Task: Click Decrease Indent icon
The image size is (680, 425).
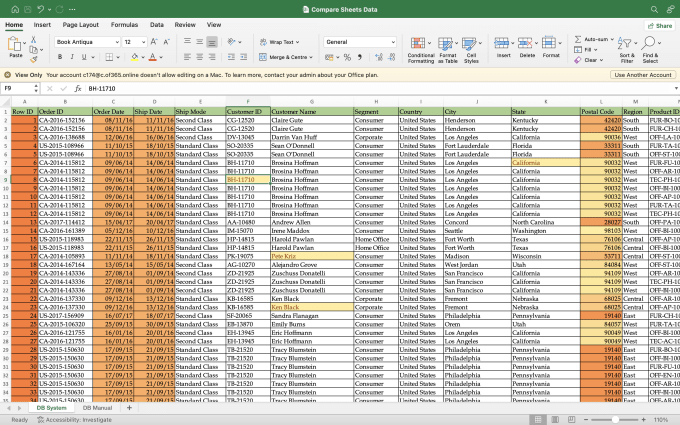Action: (x=232, y=57)
